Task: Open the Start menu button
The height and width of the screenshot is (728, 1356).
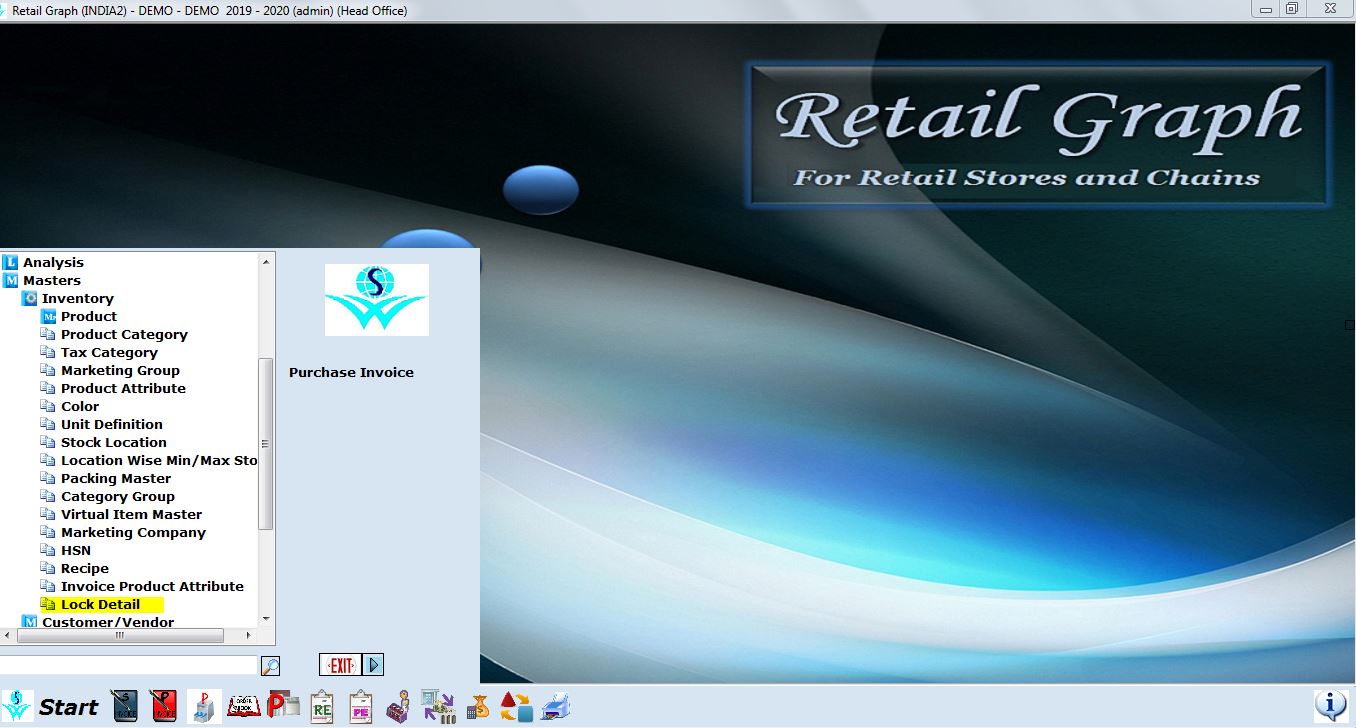Action: (x=68, y=707)
